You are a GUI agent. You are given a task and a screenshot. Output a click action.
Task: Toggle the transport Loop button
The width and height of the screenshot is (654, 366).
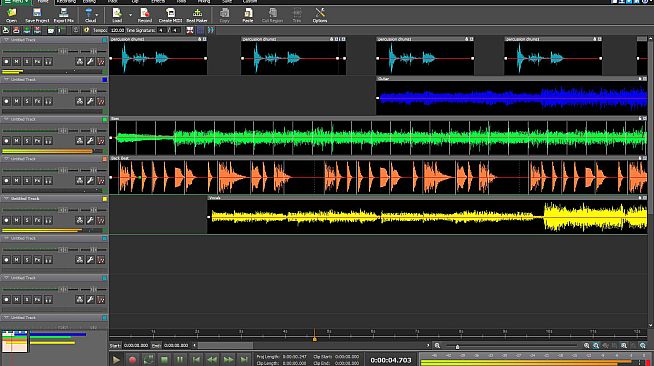click(148, 359)
